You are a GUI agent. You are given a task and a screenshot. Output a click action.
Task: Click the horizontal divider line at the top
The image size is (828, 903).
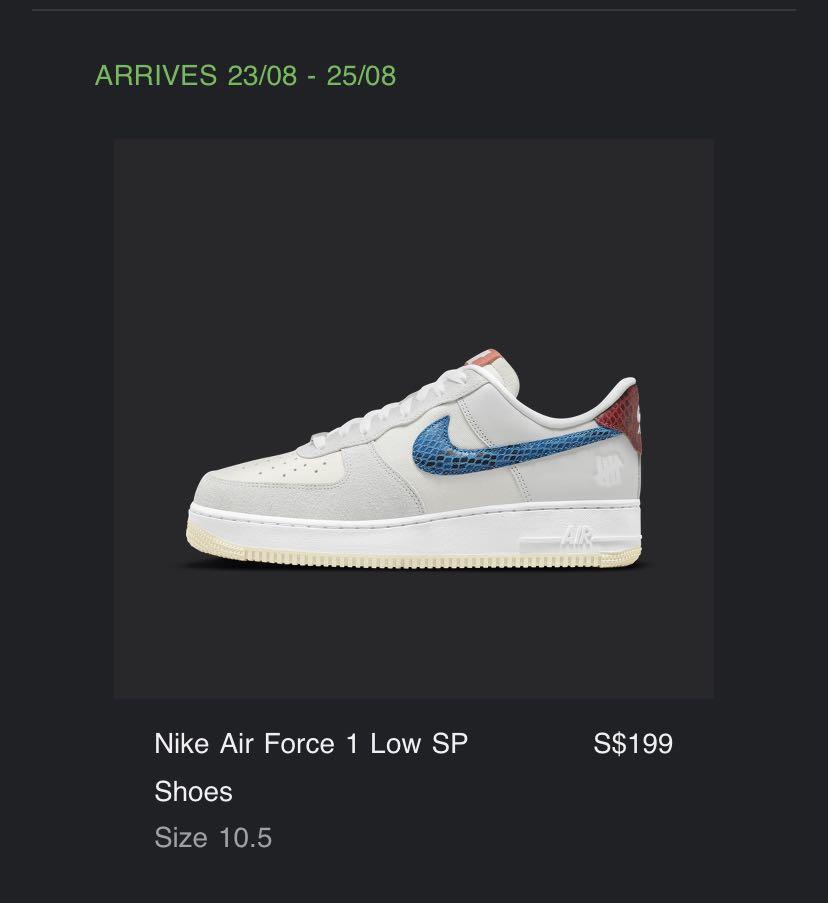pyautogui.click(x=414, y=9)
